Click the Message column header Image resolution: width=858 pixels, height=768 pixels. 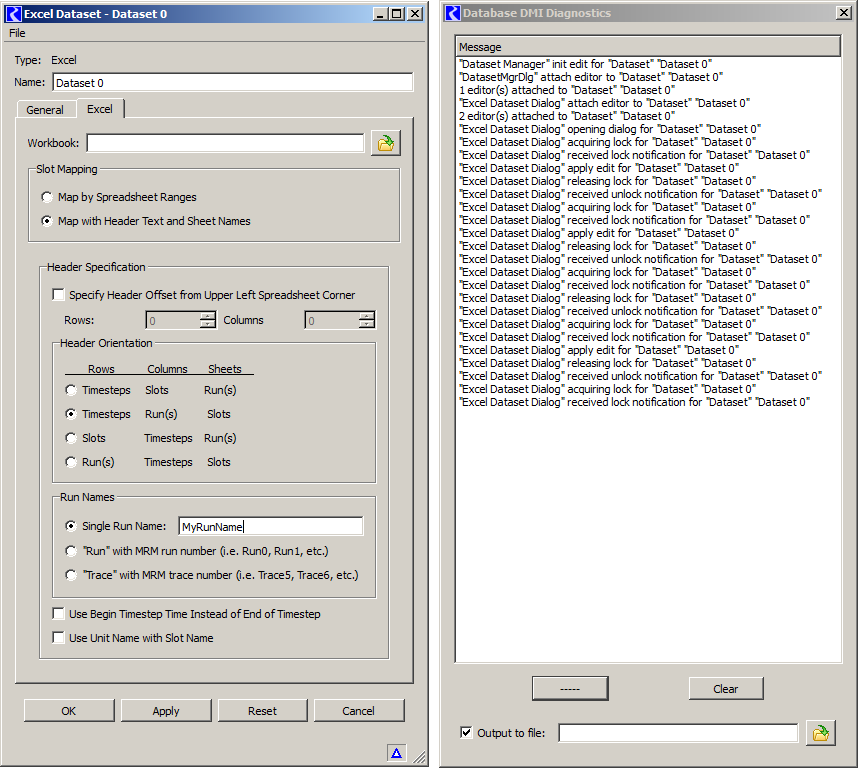(x=648, y=46)
